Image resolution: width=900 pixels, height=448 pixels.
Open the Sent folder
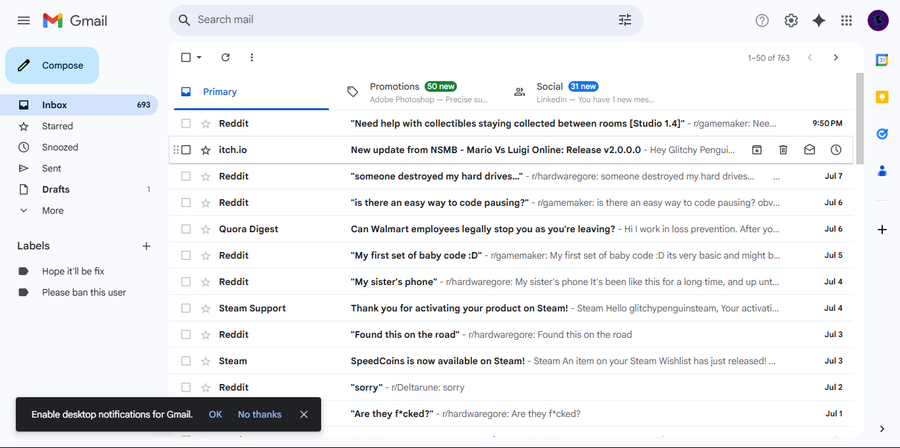(79, 169)
